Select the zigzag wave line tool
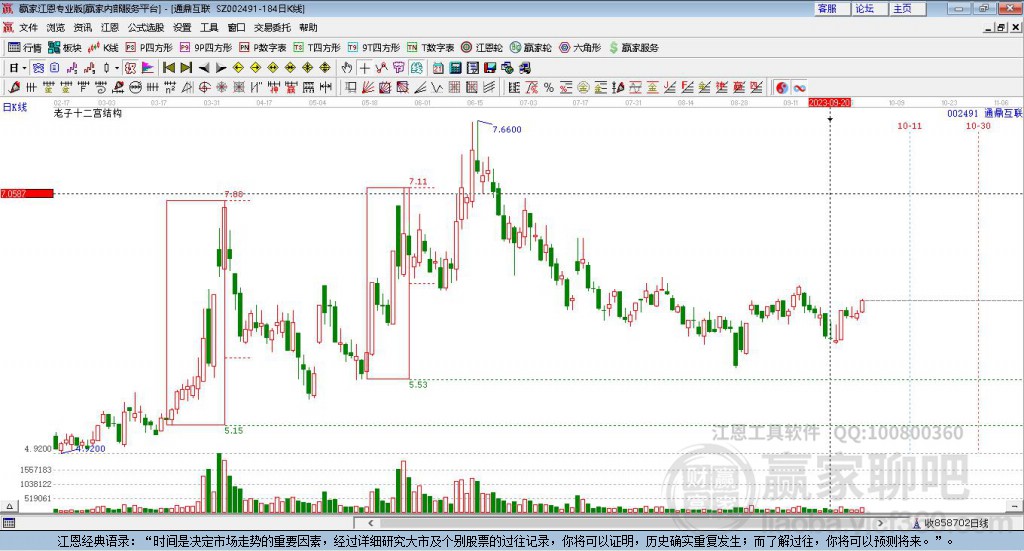This screenshot has width=1024, height=551. tap(436, 87)
